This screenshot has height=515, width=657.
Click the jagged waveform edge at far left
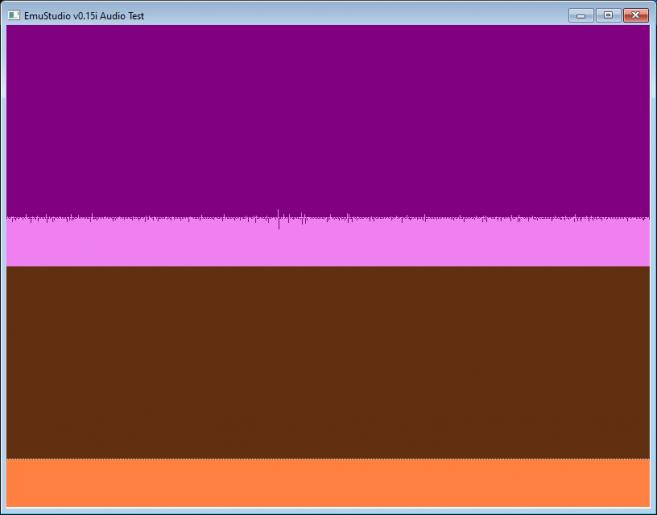pos(12,217)
